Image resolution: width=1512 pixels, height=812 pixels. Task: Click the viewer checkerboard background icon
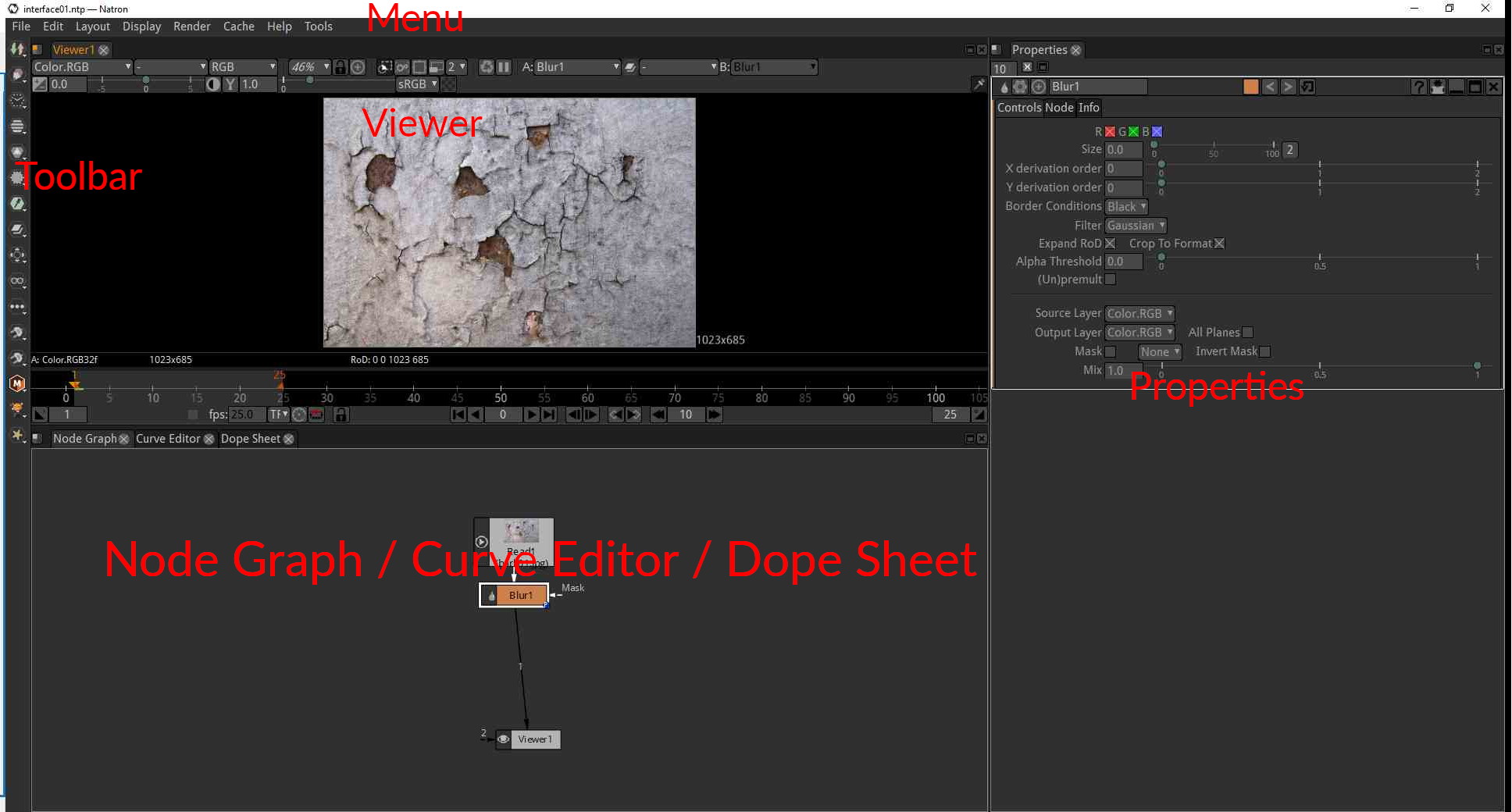point(449,84)
